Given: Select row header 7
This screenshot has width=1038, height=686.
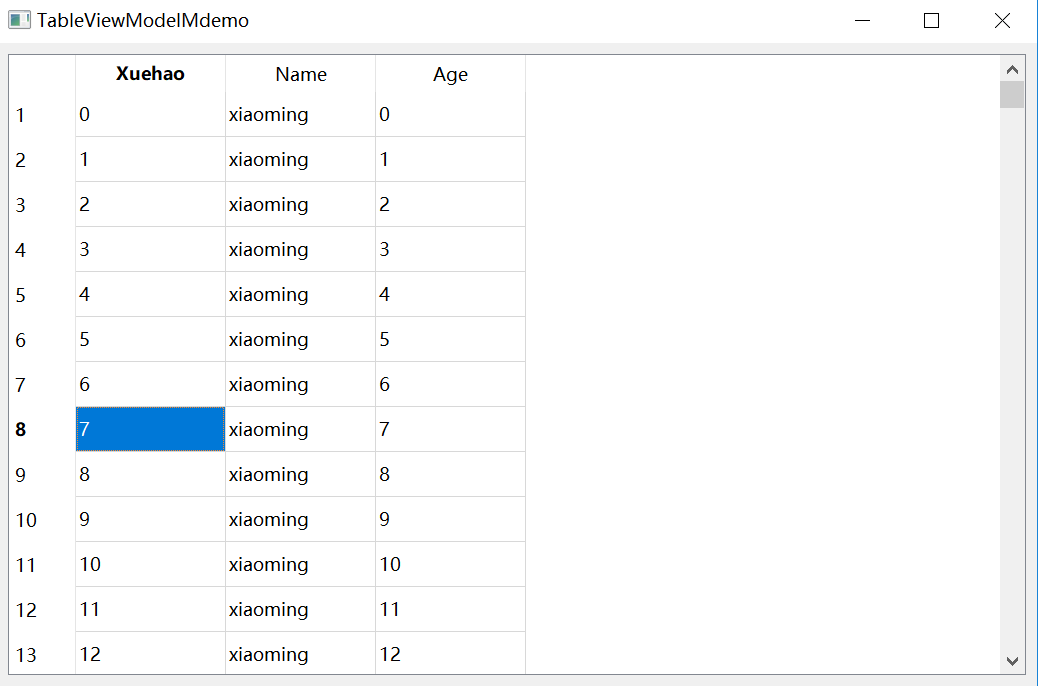Looking at the screenshot, I should click(42, 385).
